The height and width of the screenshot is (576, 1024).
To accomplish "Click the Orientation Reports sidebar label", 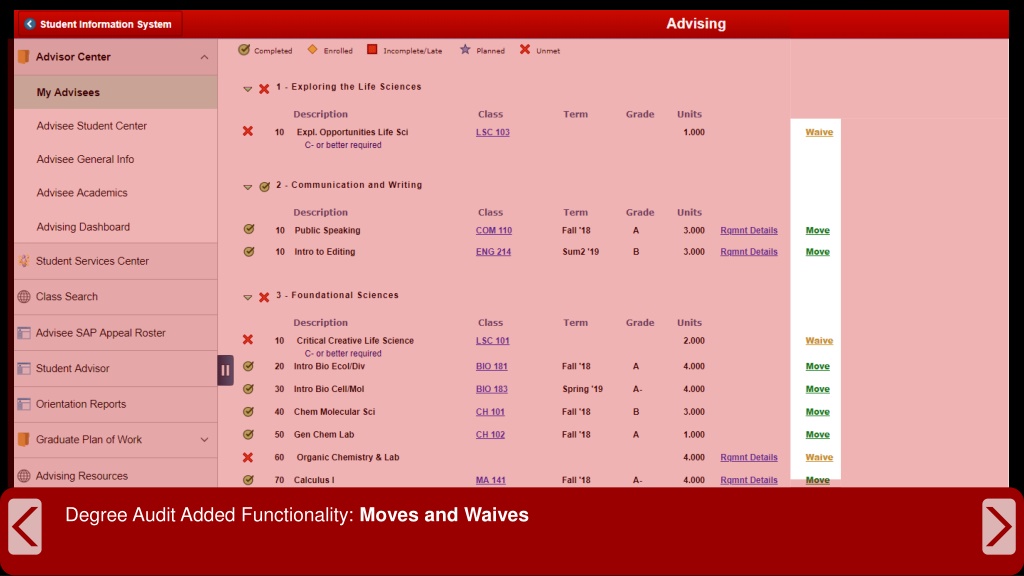I will [x=81, y=404].
